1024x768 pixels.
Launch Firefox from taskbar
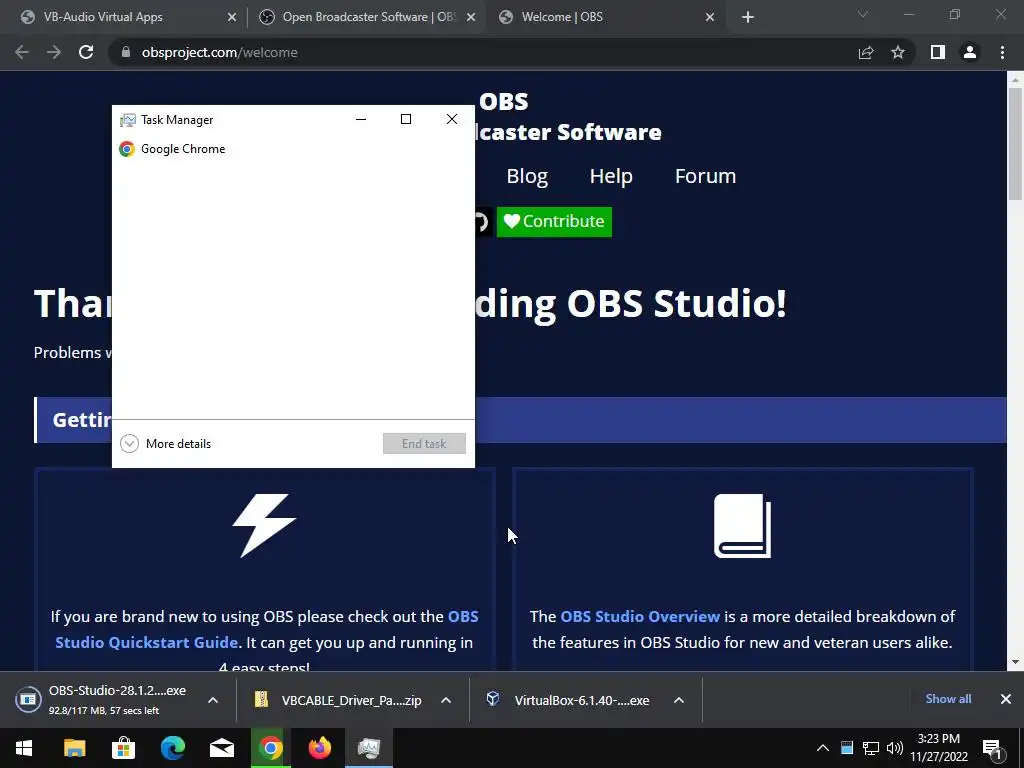(x=319, y=748)
